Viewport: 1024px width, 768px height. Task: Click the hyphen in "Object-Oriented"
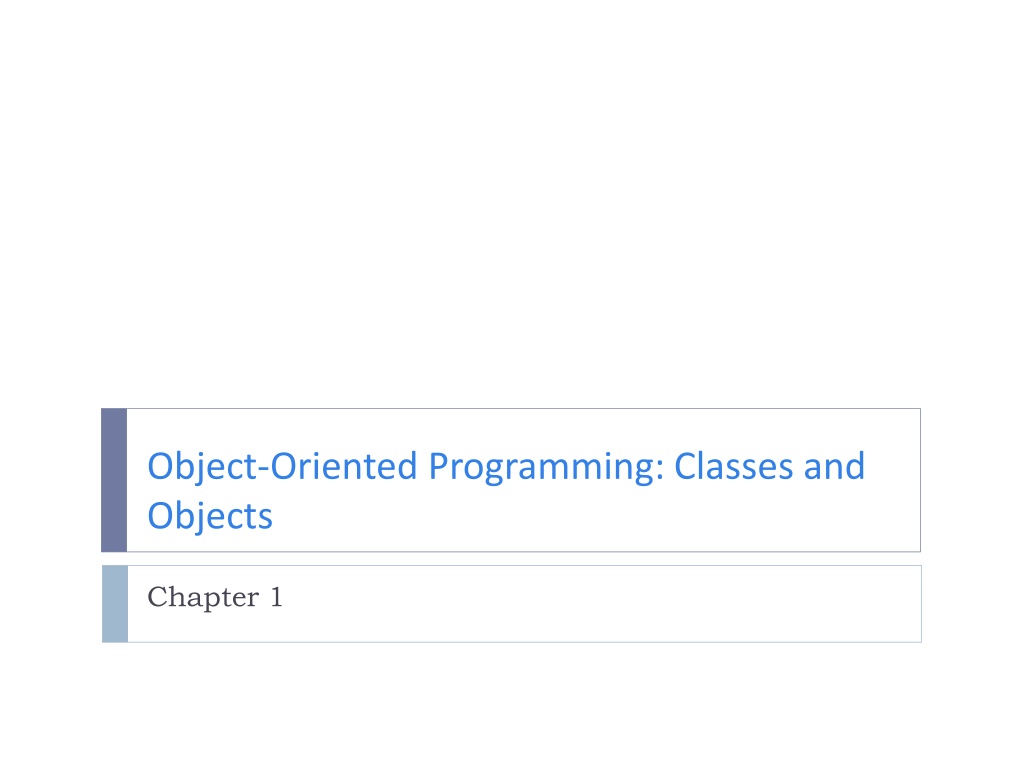(264, 470)
